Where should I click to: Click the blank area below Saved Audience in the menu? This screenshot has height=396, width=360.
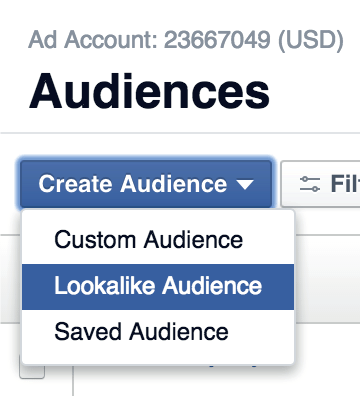[158, 359]
